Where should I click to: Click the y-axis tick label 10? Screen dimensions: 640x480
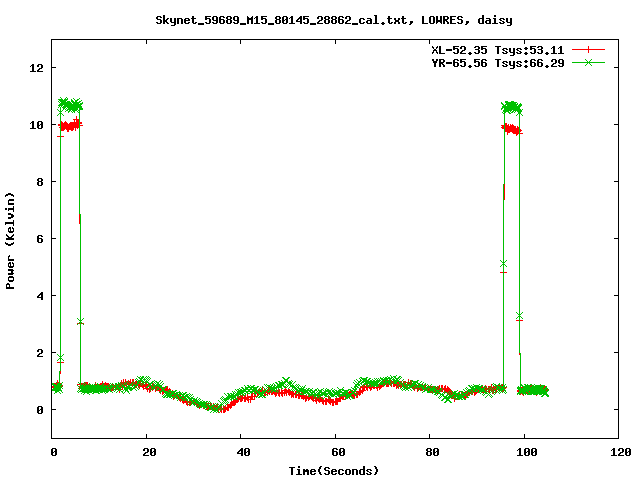36,124
